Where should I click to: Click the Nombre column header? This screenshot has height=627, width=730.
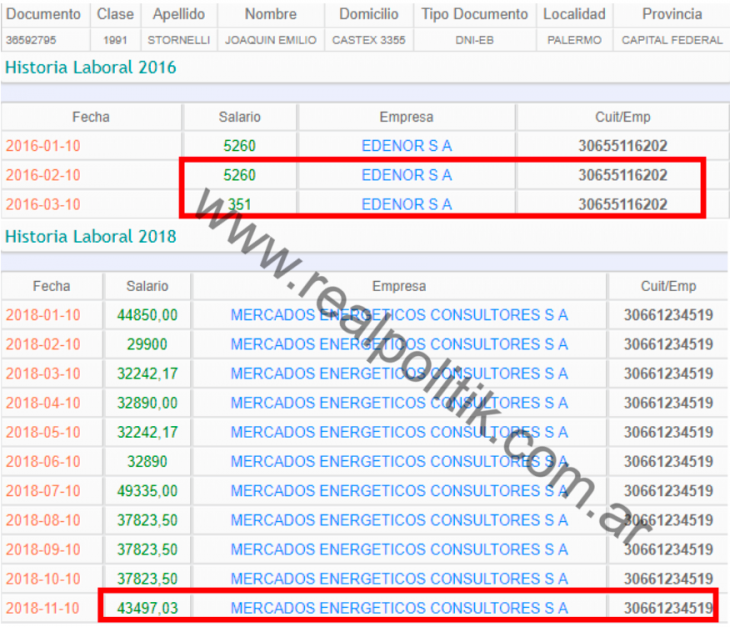click(270, 14)
